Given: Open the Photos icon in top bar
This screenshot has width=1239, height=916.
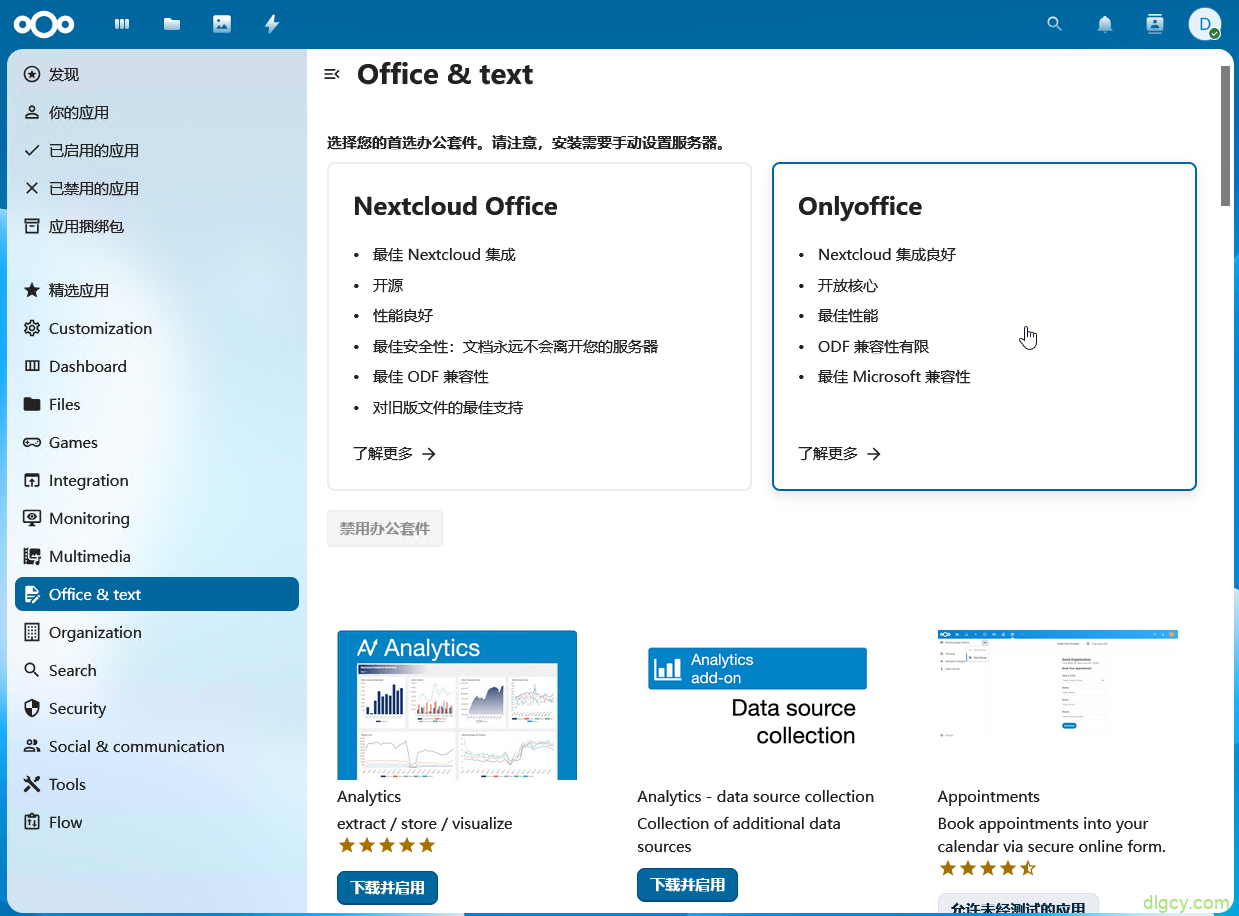Looking at the screenshot, I should [x=222, y=24].
